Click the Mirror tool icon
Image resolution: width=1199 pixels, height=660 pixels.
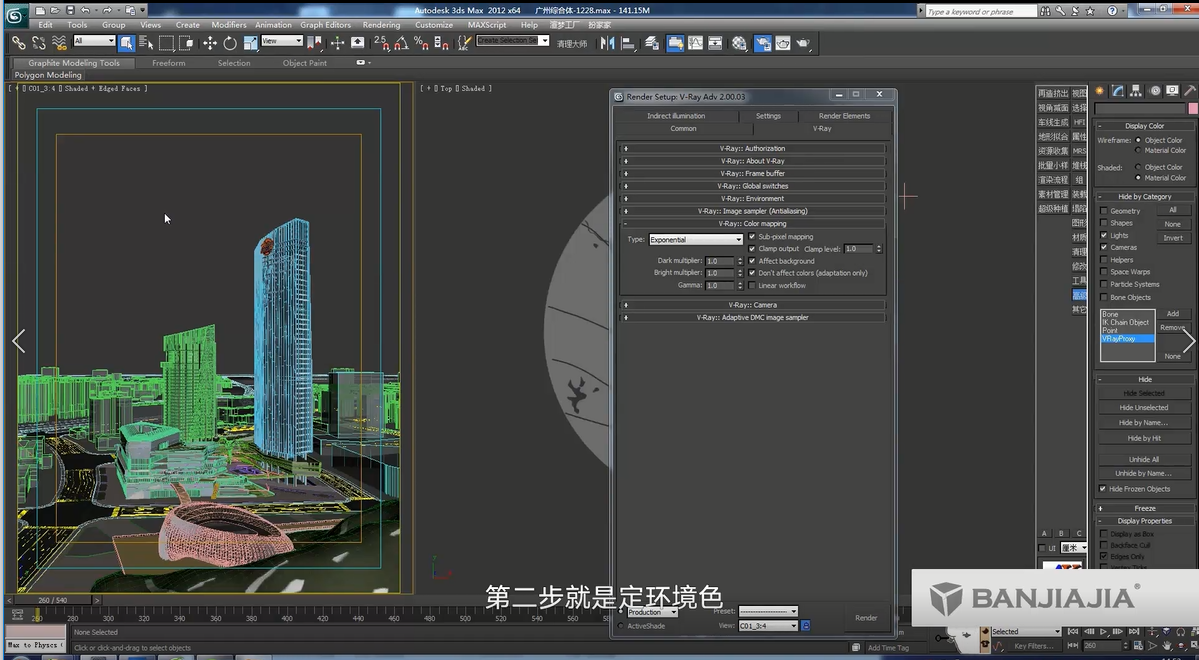608,43
